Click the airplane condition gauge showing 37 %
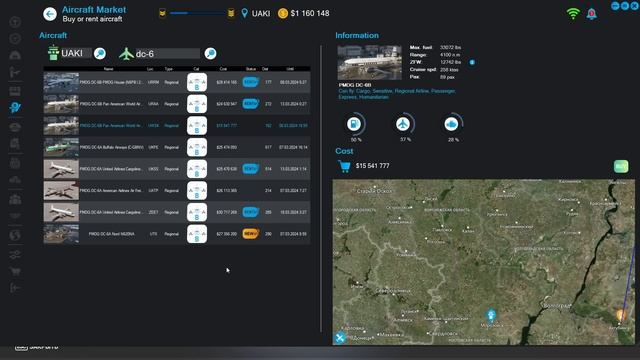The height and width of the screenshot is (360, 640). click(403, 124)
